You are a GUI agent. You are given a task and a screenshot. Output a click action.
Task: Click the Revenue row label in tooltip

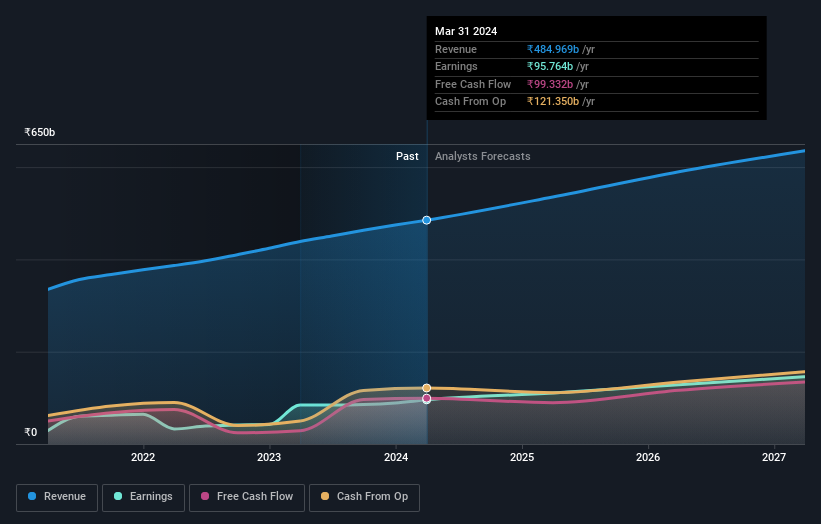[456, 49]
